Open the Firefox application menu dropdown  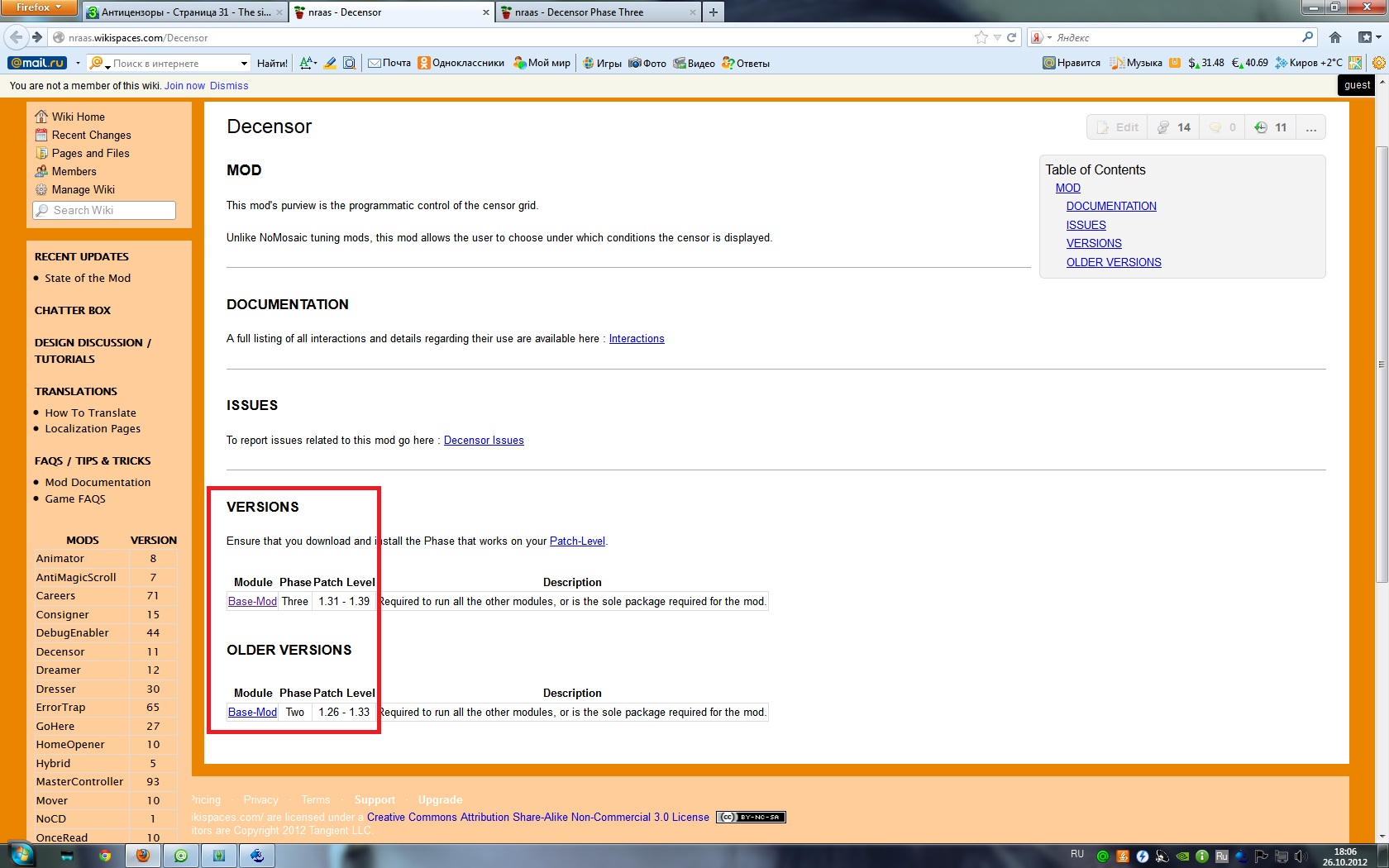point(38,7)
